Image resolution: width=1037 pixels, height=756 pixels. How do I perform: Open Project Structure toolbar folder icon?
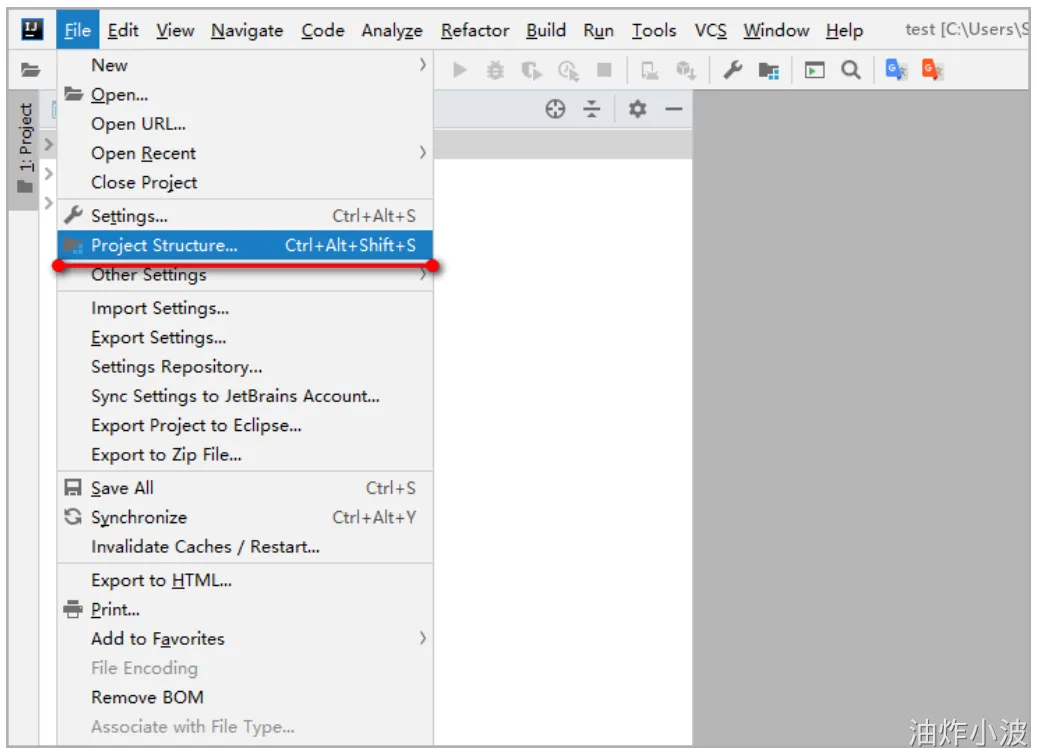768,70
